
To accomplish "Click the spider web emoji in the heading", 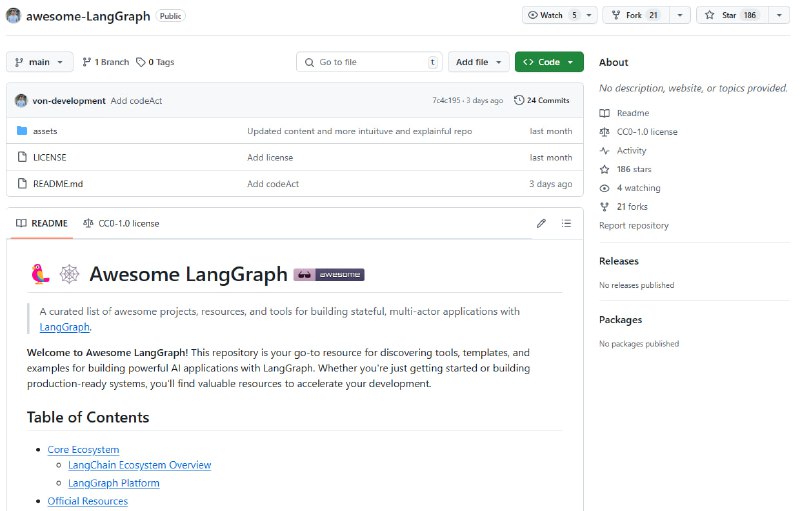I will 69,274.
